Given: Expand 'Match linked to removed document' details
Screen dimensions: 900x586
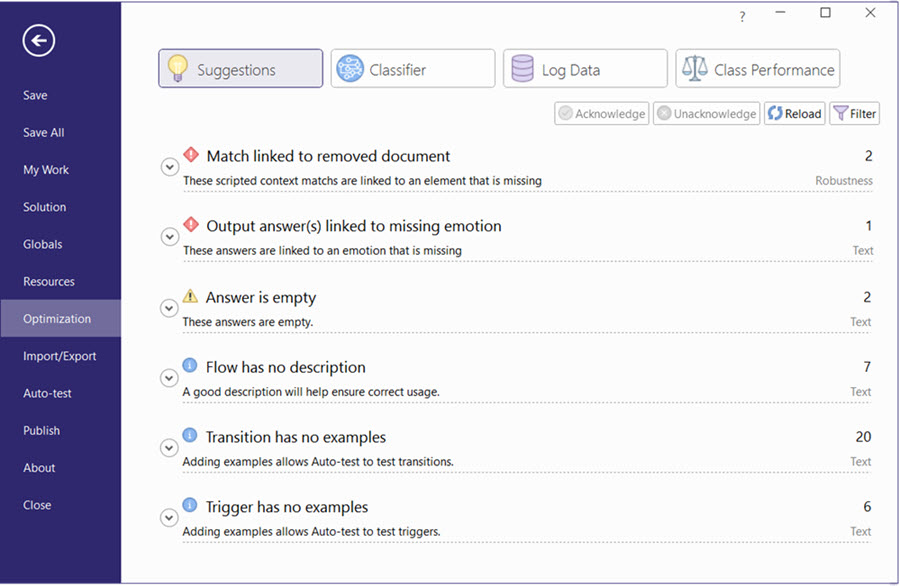Looking at the screenshot, I should [x=169, y=166].
